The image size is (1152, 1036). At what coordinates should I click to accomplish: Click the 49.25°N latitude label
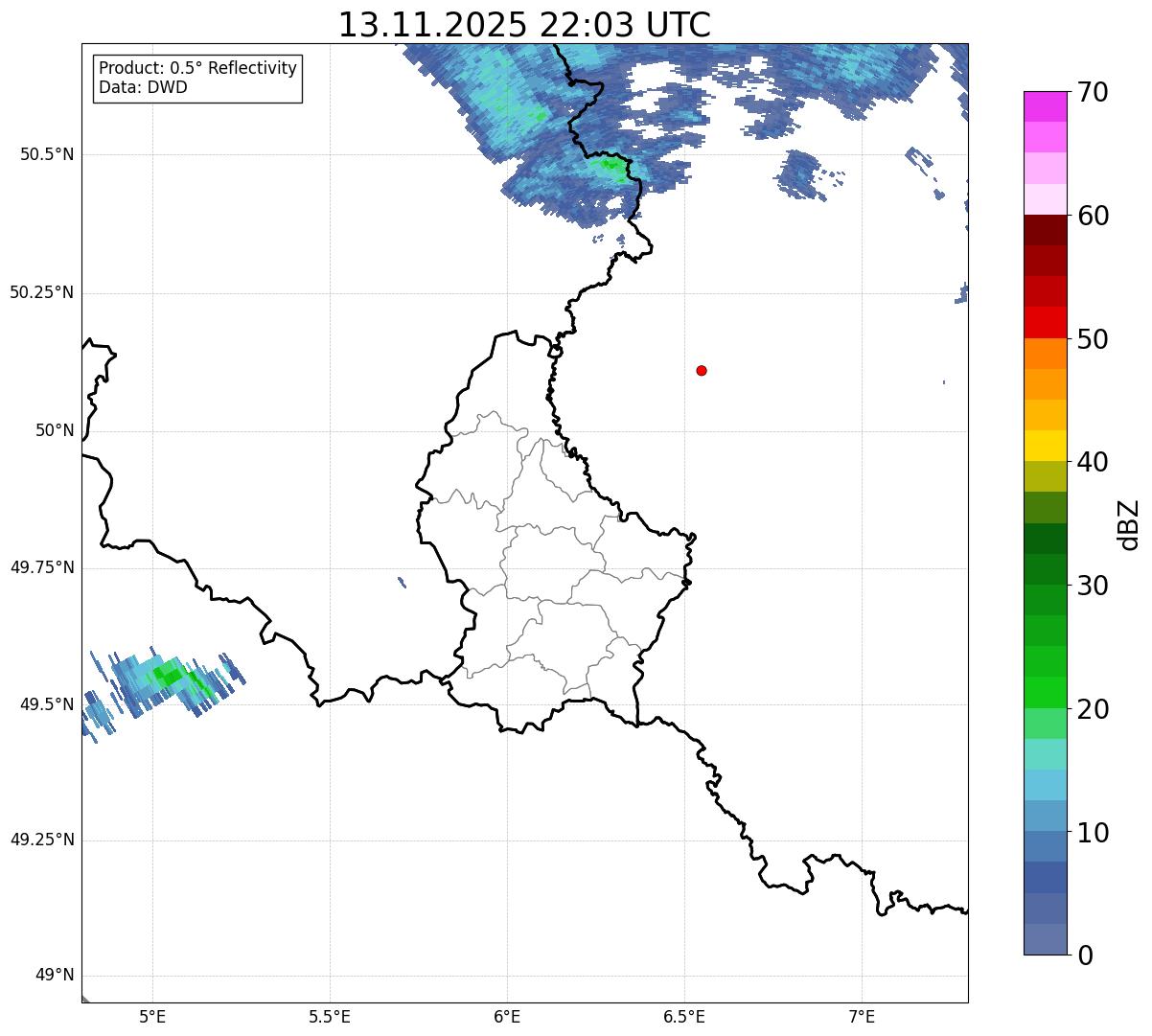click(42, 840)
